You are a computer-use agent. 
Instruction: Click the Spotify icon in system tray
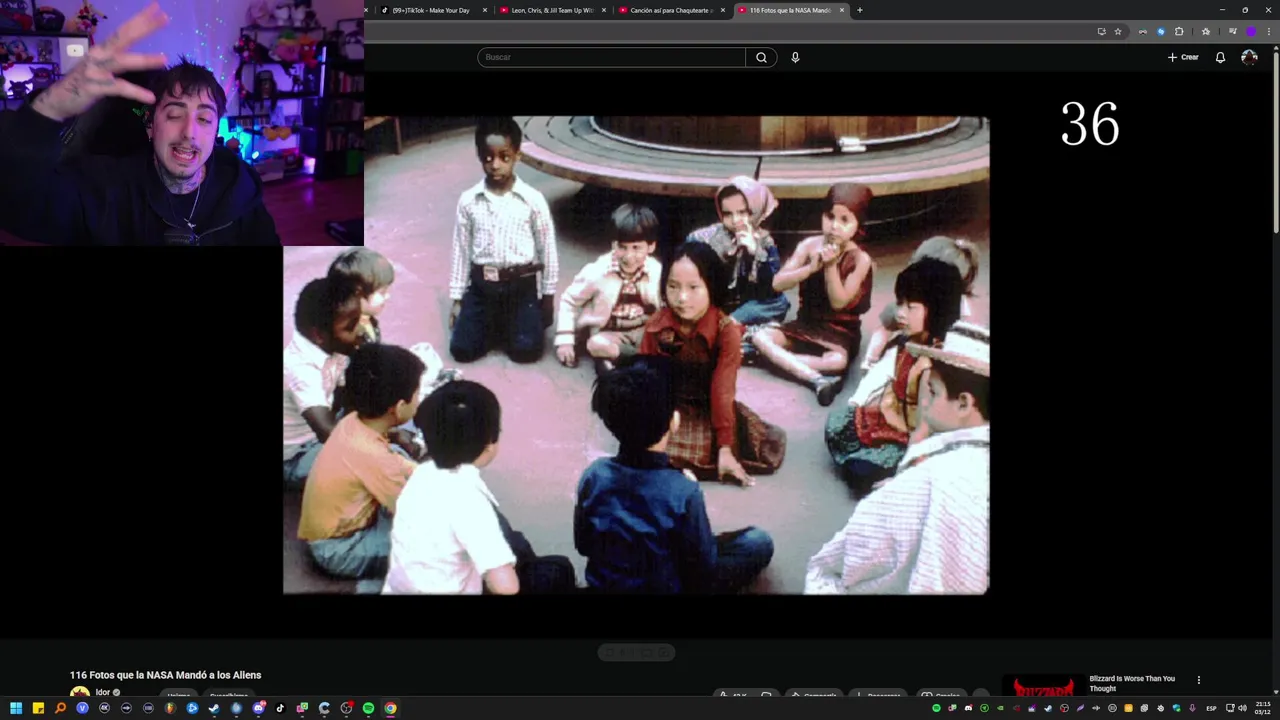click(936, 708)
